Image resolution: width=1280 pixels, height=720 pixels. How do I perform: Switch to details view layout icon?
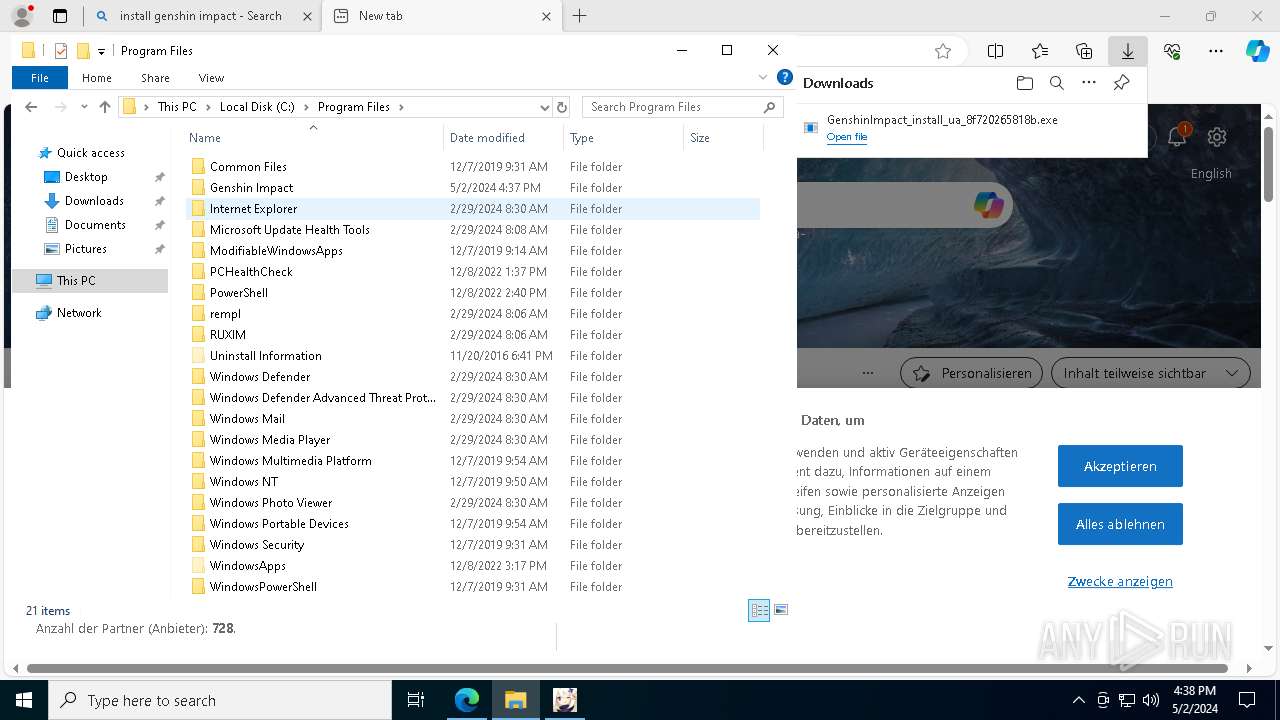(759, 610)
